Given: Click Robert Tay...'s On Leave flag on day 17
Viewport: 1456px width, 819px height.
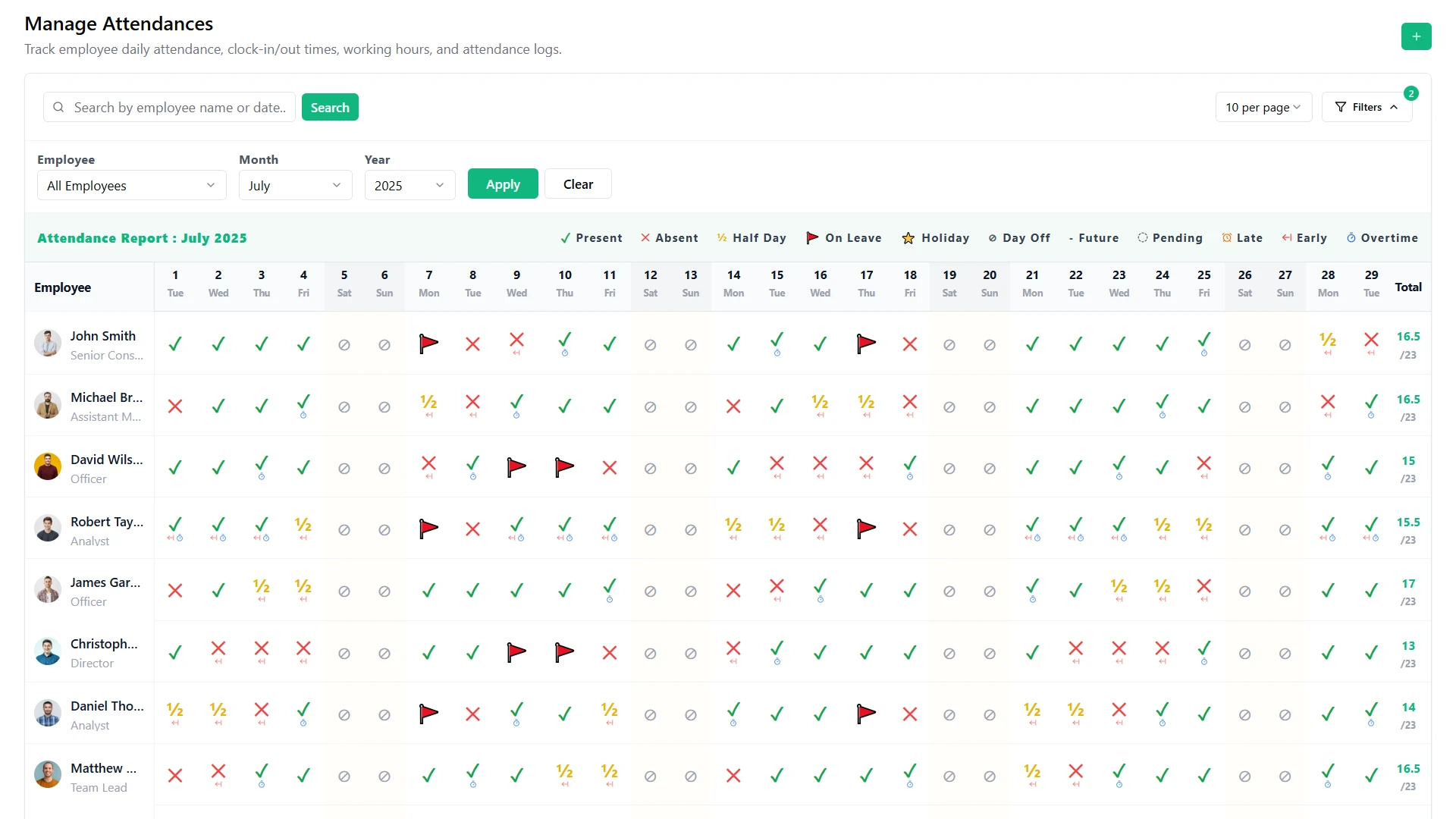Looking at the screenshot, I should coord(867,529).
